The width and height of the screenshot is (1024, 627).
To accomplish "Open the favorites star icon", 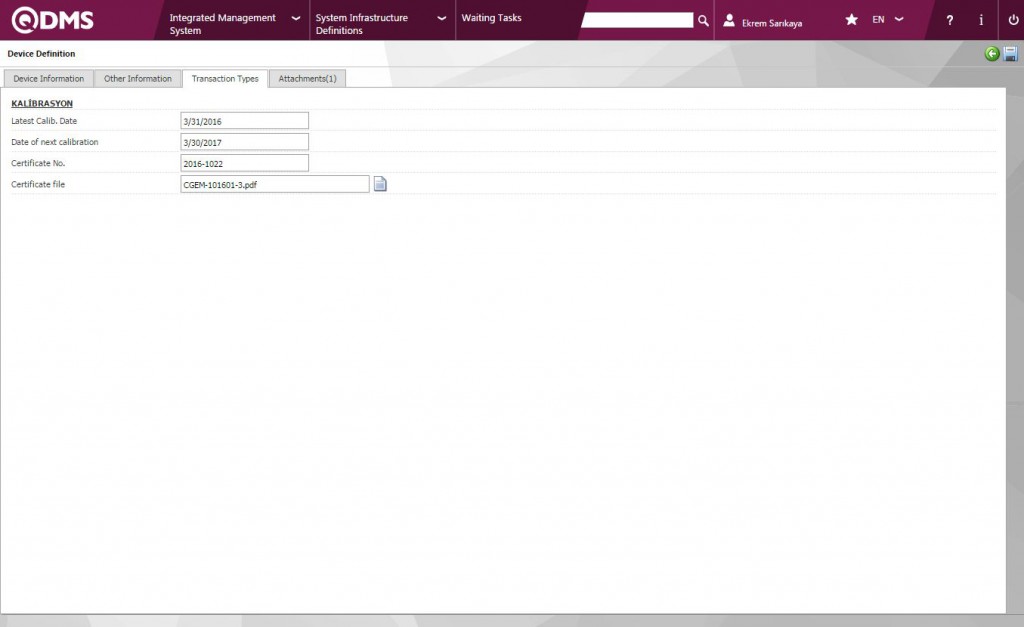I will [x=851, y=20].
